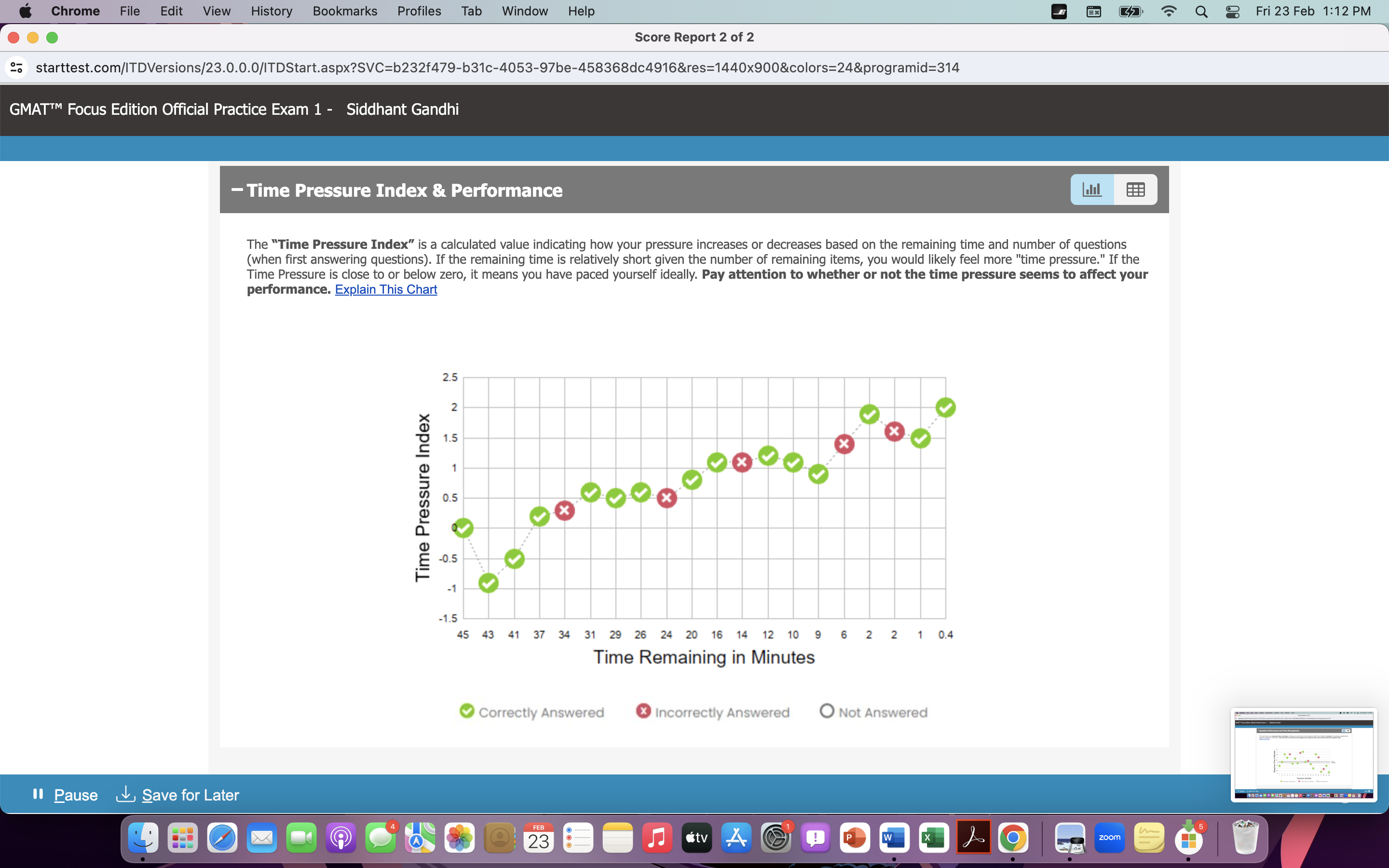
Task: Click the Not Answered legend item
Action: pyautogui.click(x=873, y=712)
